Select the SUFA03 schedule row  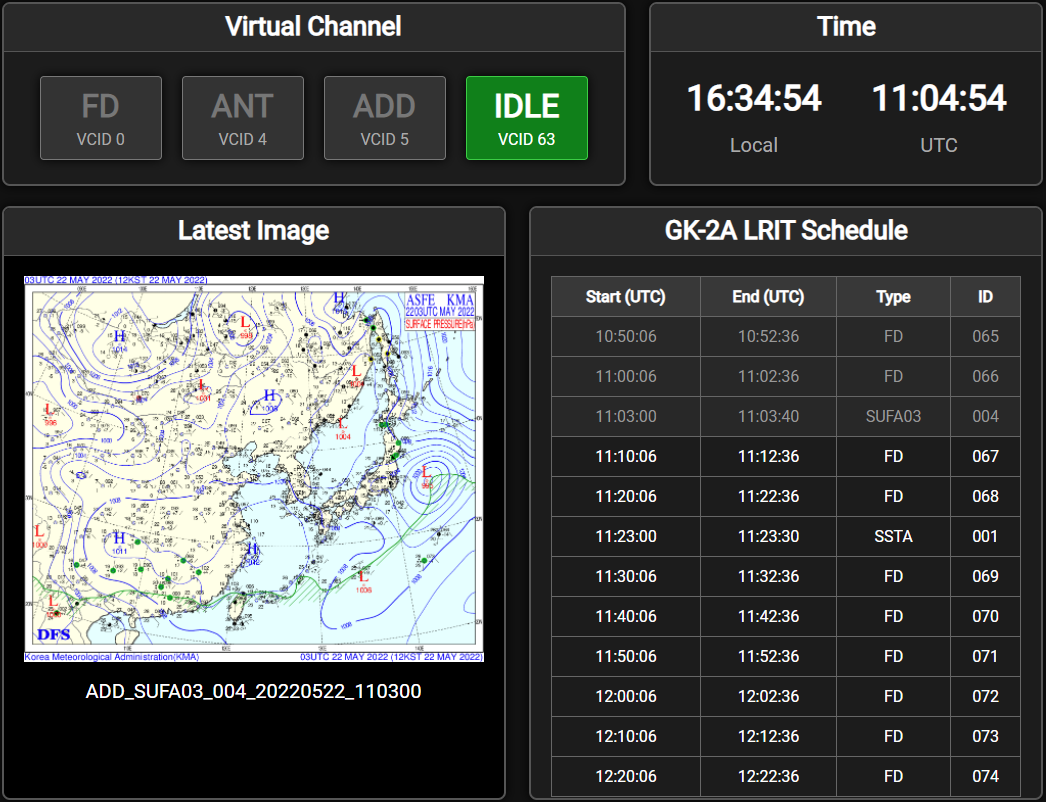(787, 416)
